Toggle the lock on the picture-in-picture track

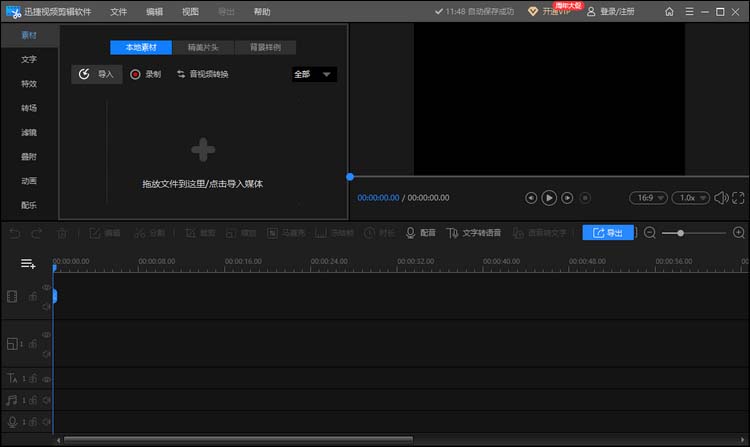point(33,344)
